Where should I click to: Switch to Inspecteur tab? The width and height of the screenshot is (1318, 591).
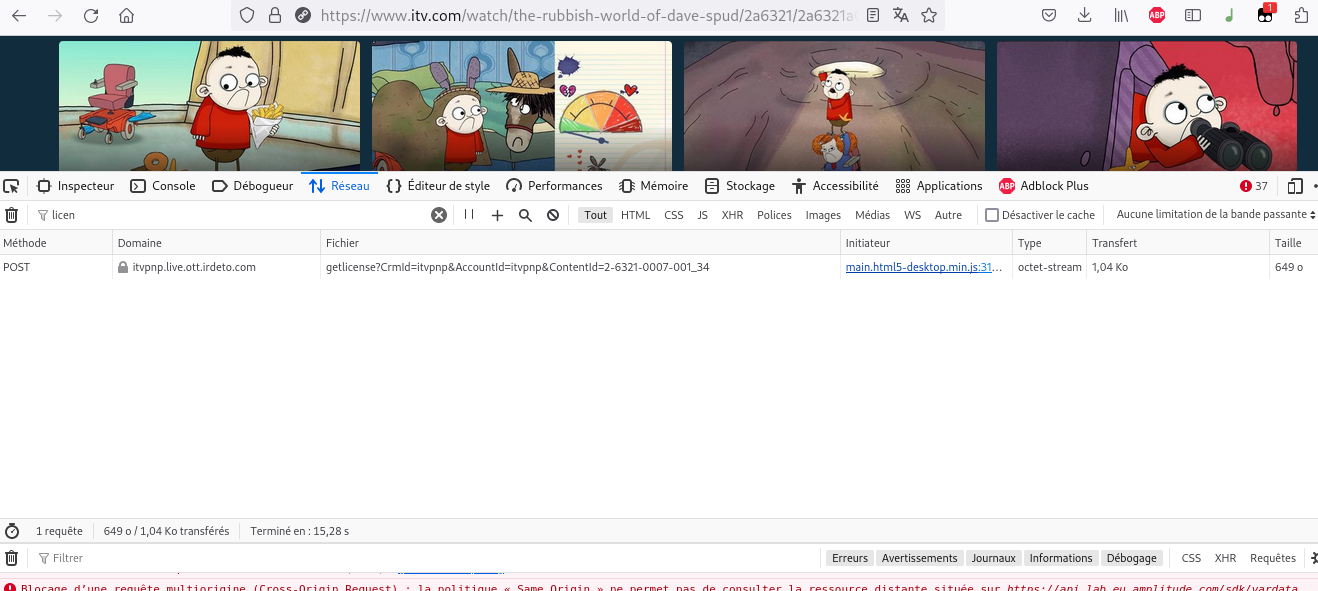(76, 186)
